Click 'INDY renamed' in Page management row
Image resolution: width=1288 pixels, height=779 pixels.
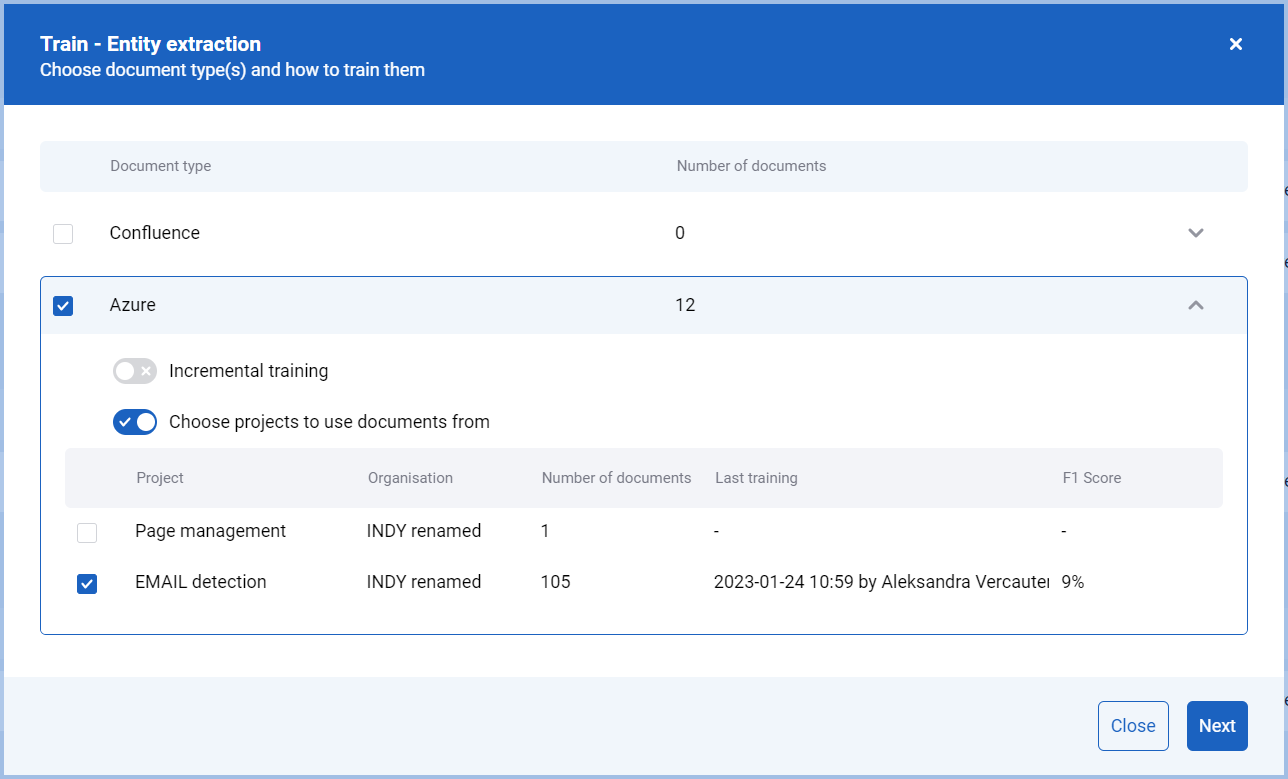pos(424,531)
